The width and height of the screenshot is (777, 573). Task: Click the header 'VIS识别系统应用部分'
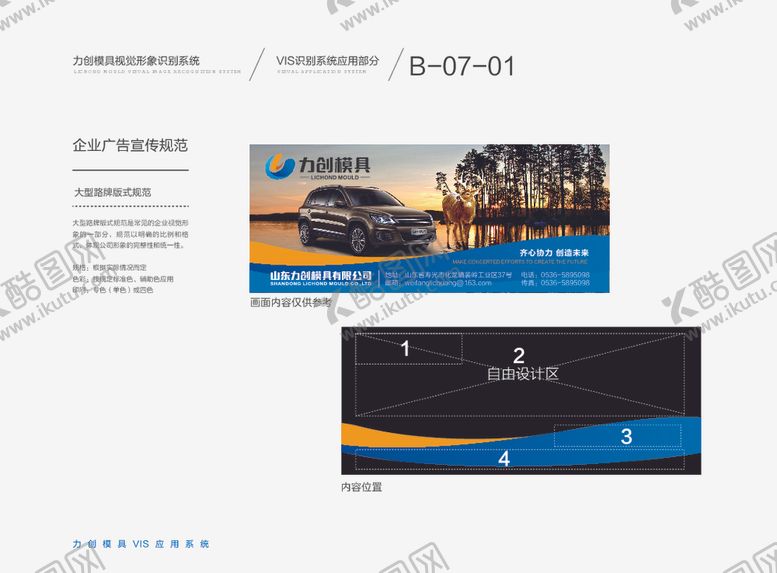(x=328, y=60)
